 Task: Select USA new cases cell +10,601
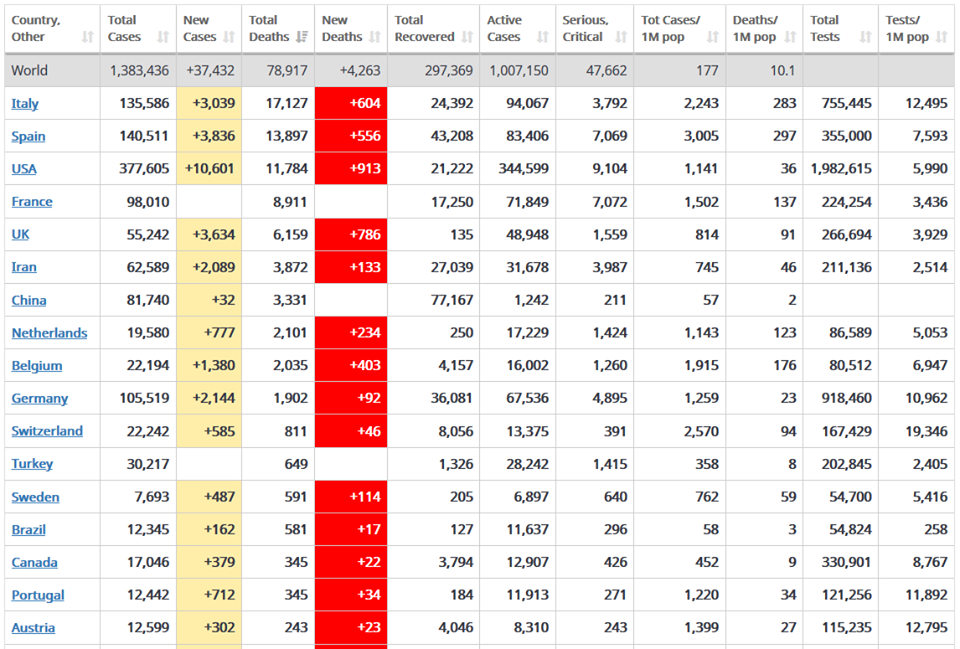tap(209, 168)
